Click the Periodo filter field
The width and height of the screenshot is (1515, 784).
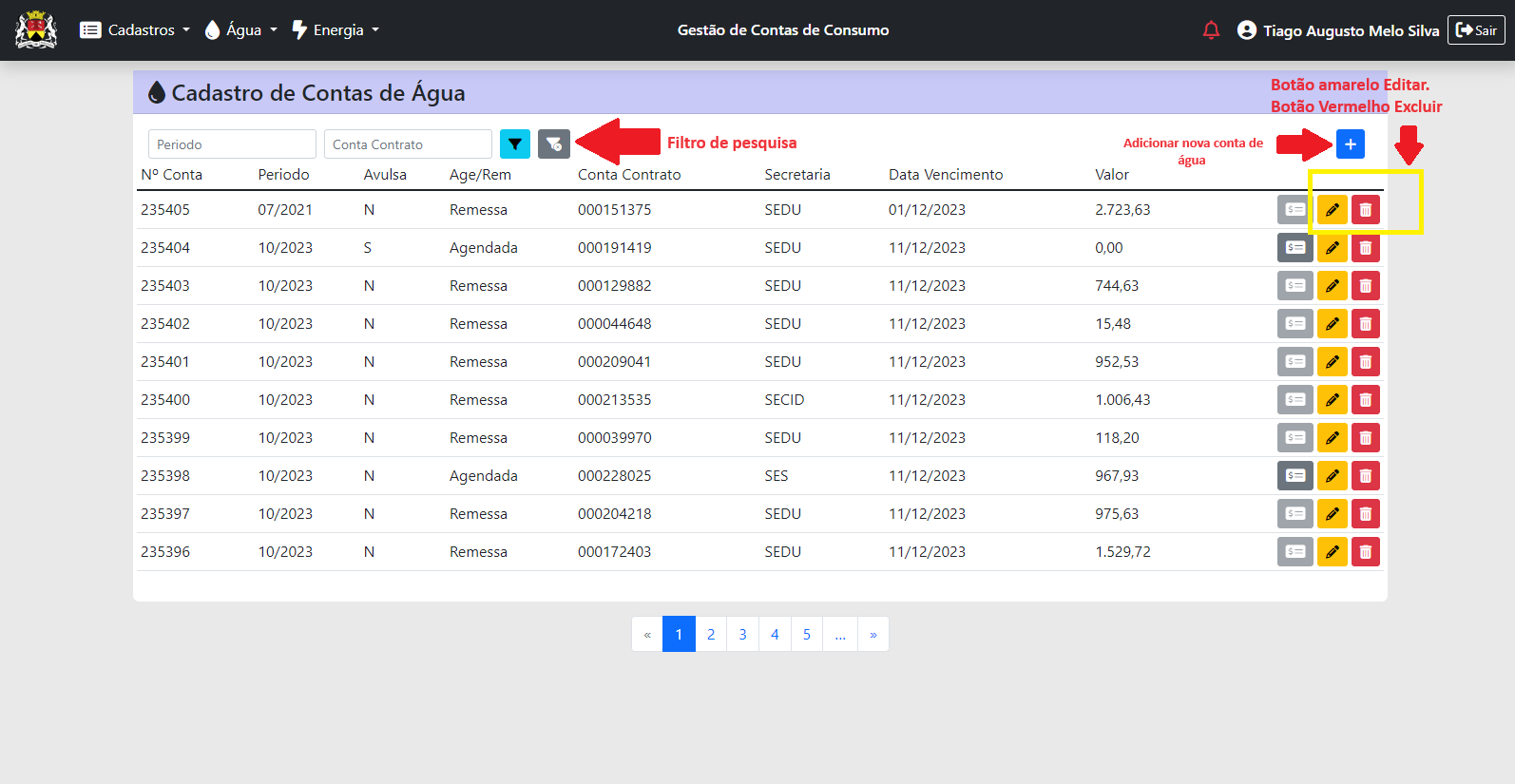pyautogui.click(x=232, y=143)
